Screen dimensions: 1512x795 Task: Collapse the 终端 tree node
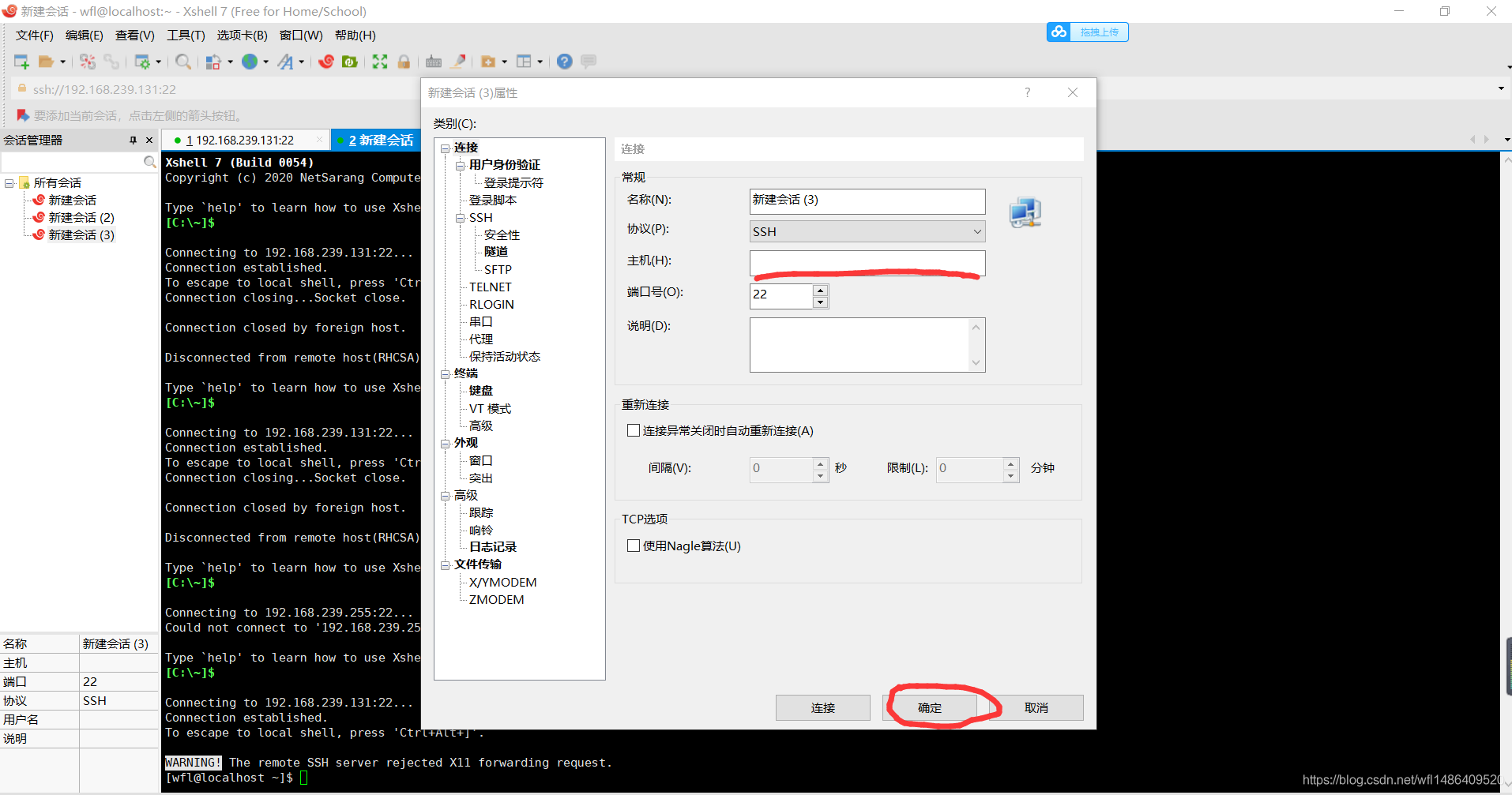(446, 373)
